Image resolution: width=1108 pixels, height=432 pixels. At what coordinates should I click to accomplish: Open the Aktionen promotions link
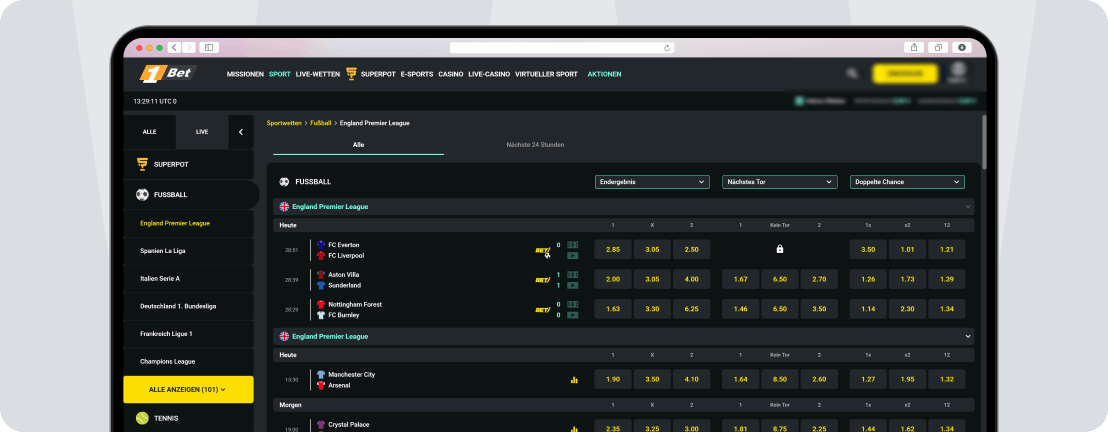click(604, 74)
